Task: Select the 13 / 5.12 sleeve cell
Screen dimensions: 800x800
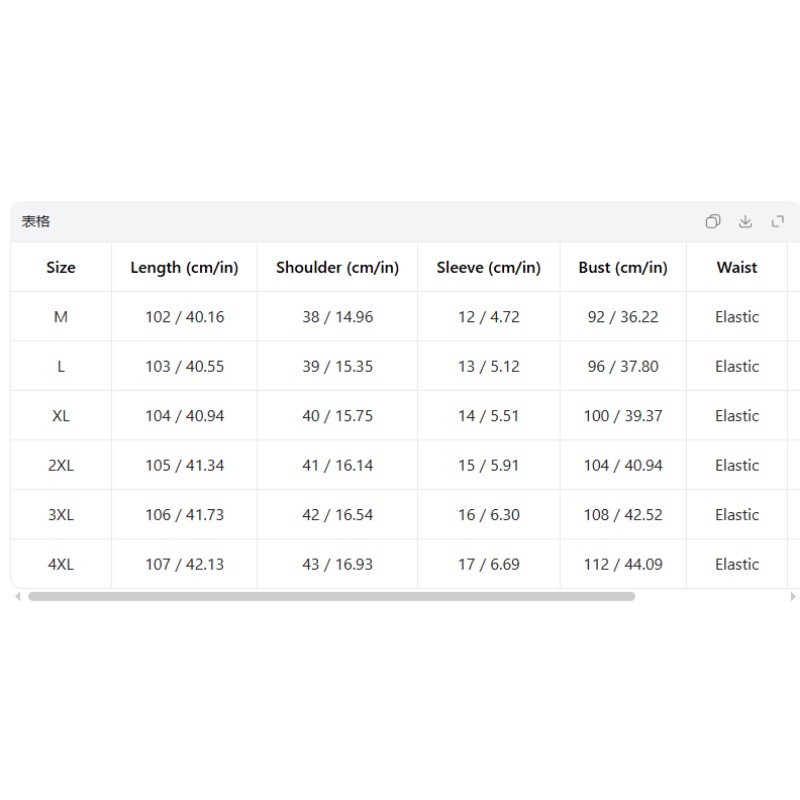Action: [489, 366]
